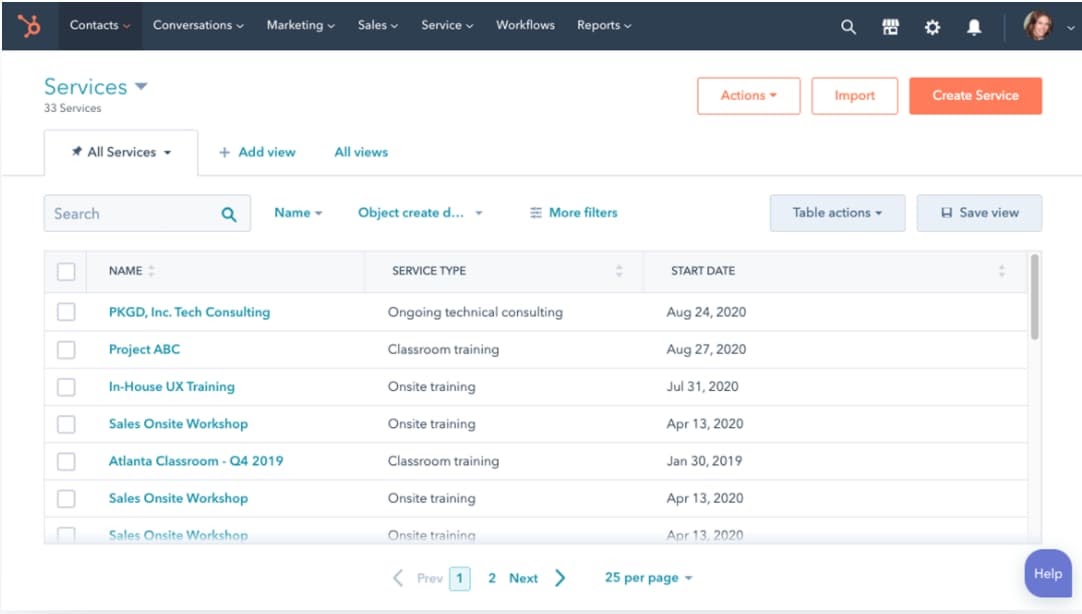Screen dimensions: 1082x614
Task: Select the checkbox for PKGD, Inc. Tech Consulting
Action: click(66, 311)
